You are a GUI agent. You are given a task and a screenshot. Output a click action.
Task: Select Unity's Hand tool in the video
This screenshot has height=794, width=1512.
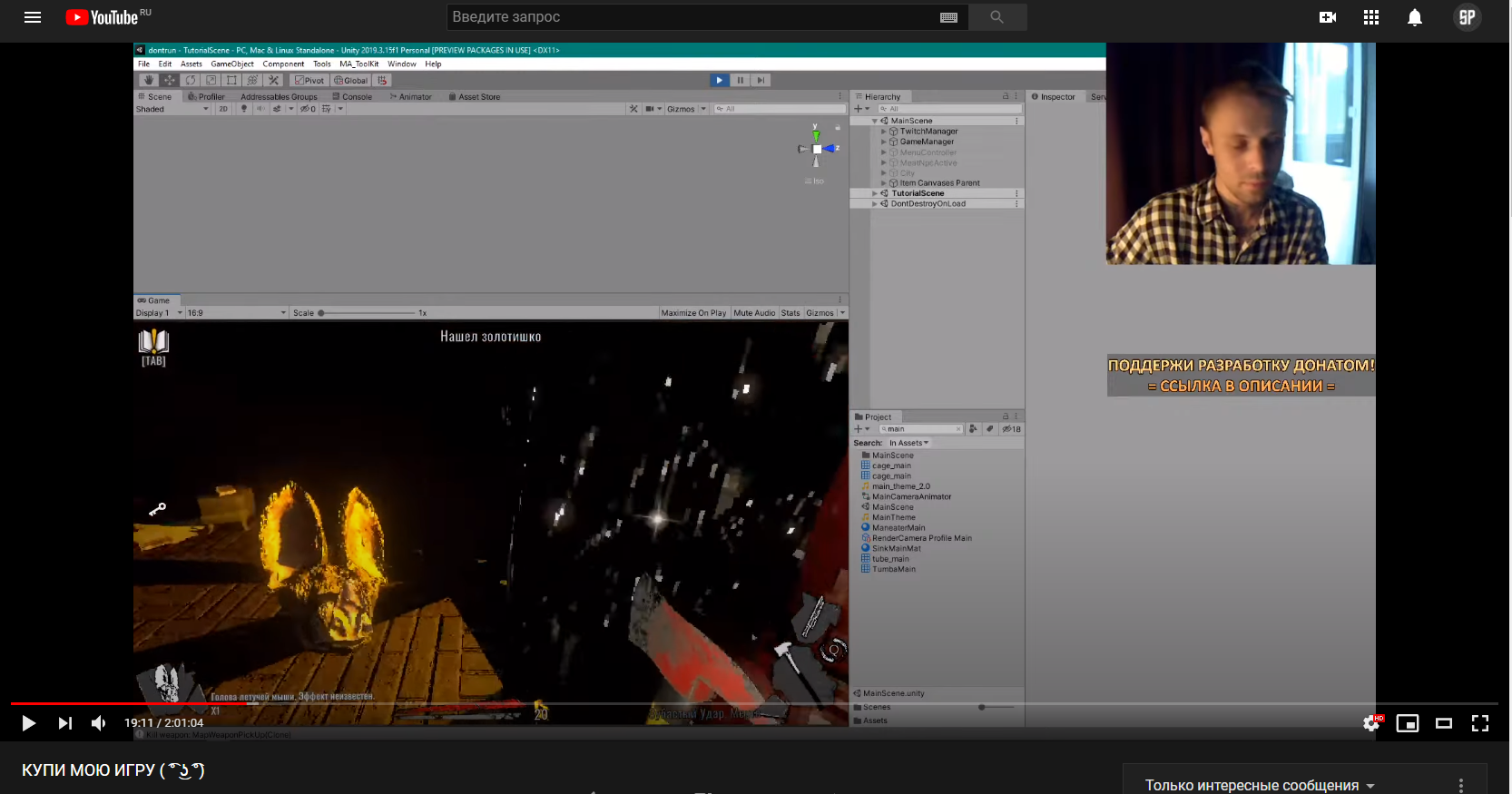(149, 80)
